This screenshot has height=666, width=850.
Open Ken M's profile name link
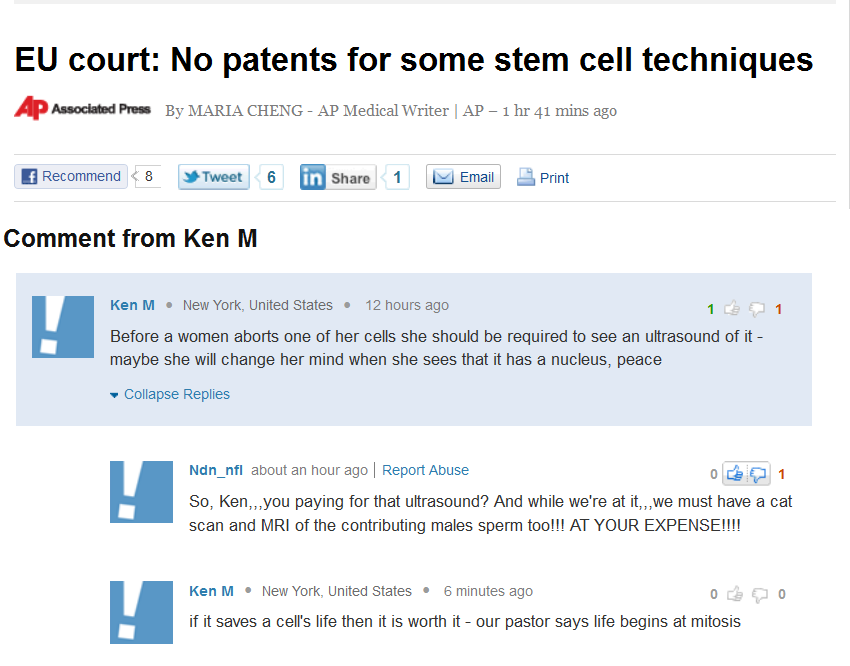(132, 305)
